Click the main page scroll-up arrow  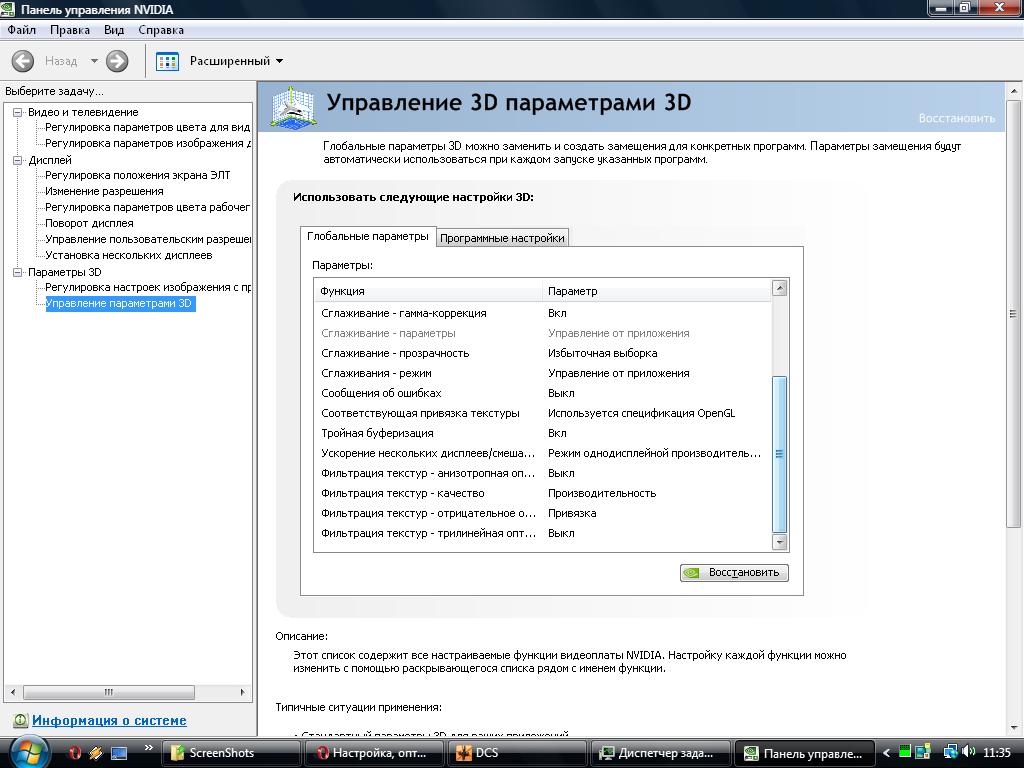(x=1014, y=91)
